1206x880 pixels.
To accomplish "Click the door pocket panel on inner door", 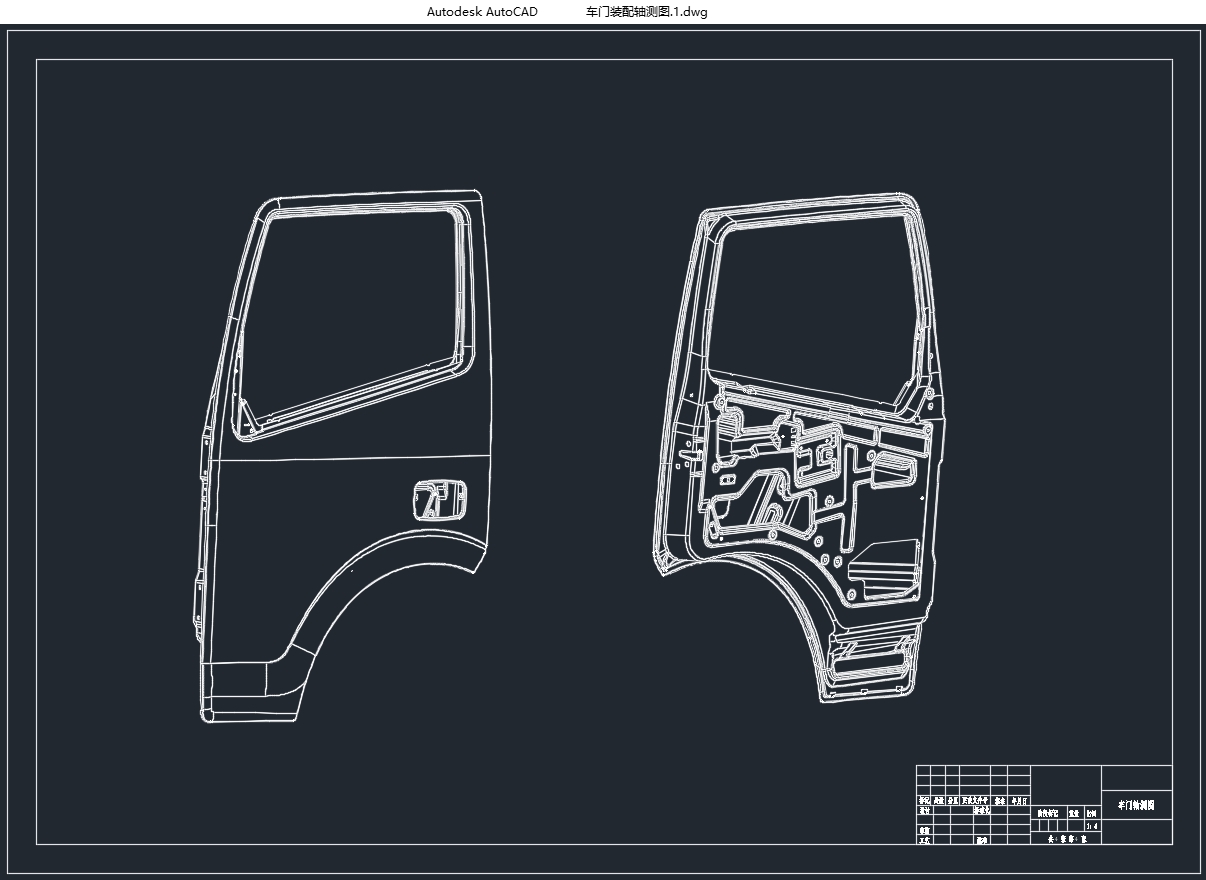I will [886, 572].
